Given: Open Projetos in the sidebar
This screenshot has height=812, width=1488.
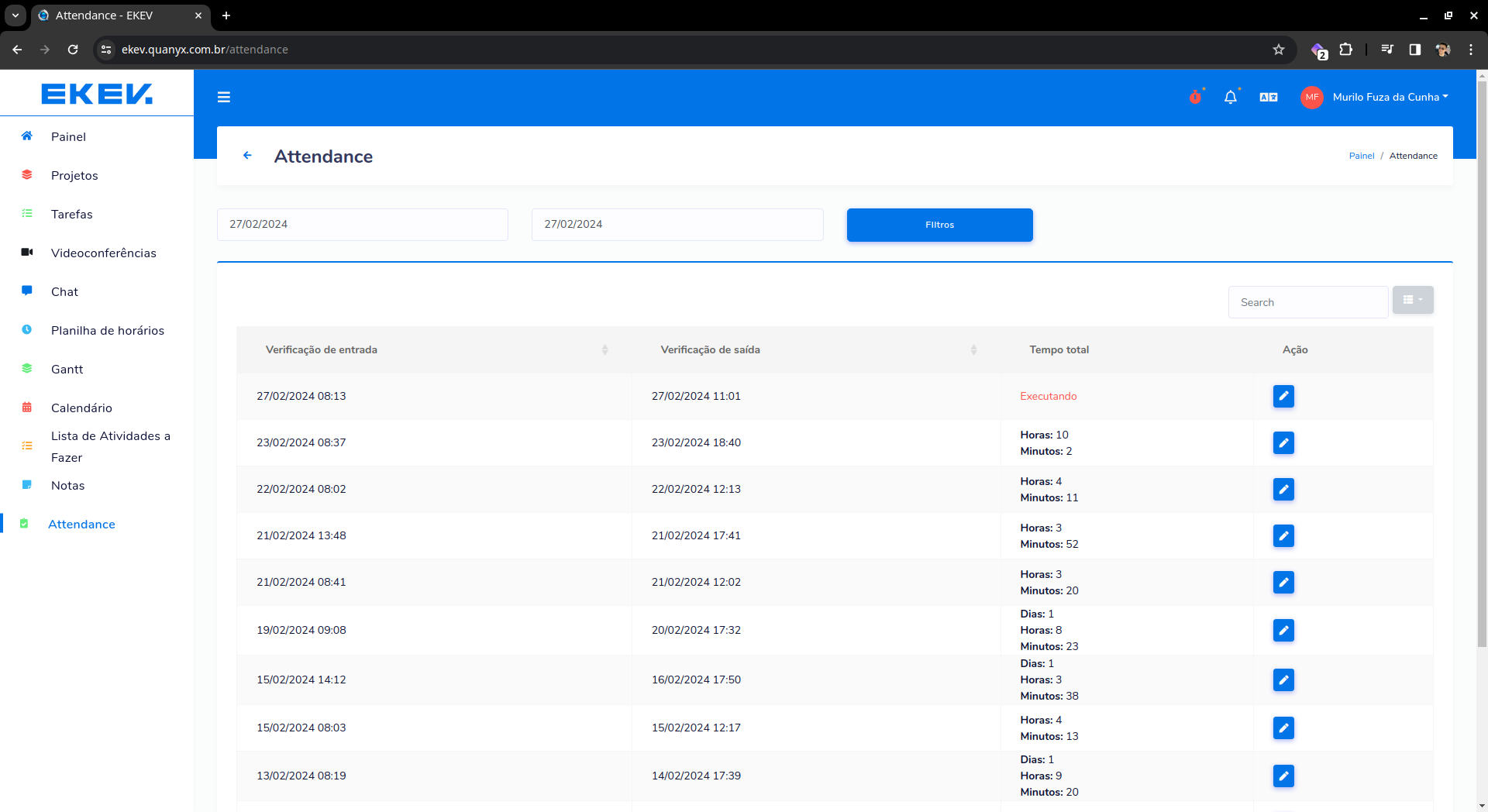Looking at the screenshot, I should (x=74, y=176).
